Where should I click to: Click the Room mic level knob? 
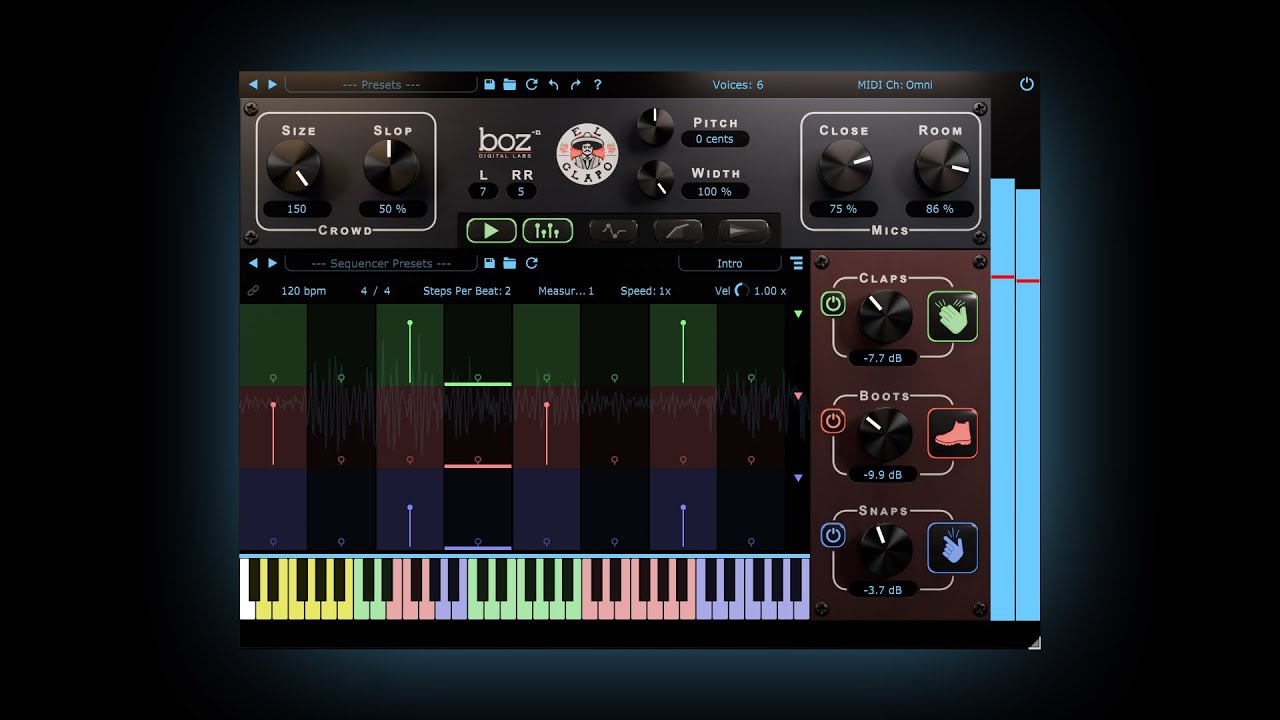point(942,166)
